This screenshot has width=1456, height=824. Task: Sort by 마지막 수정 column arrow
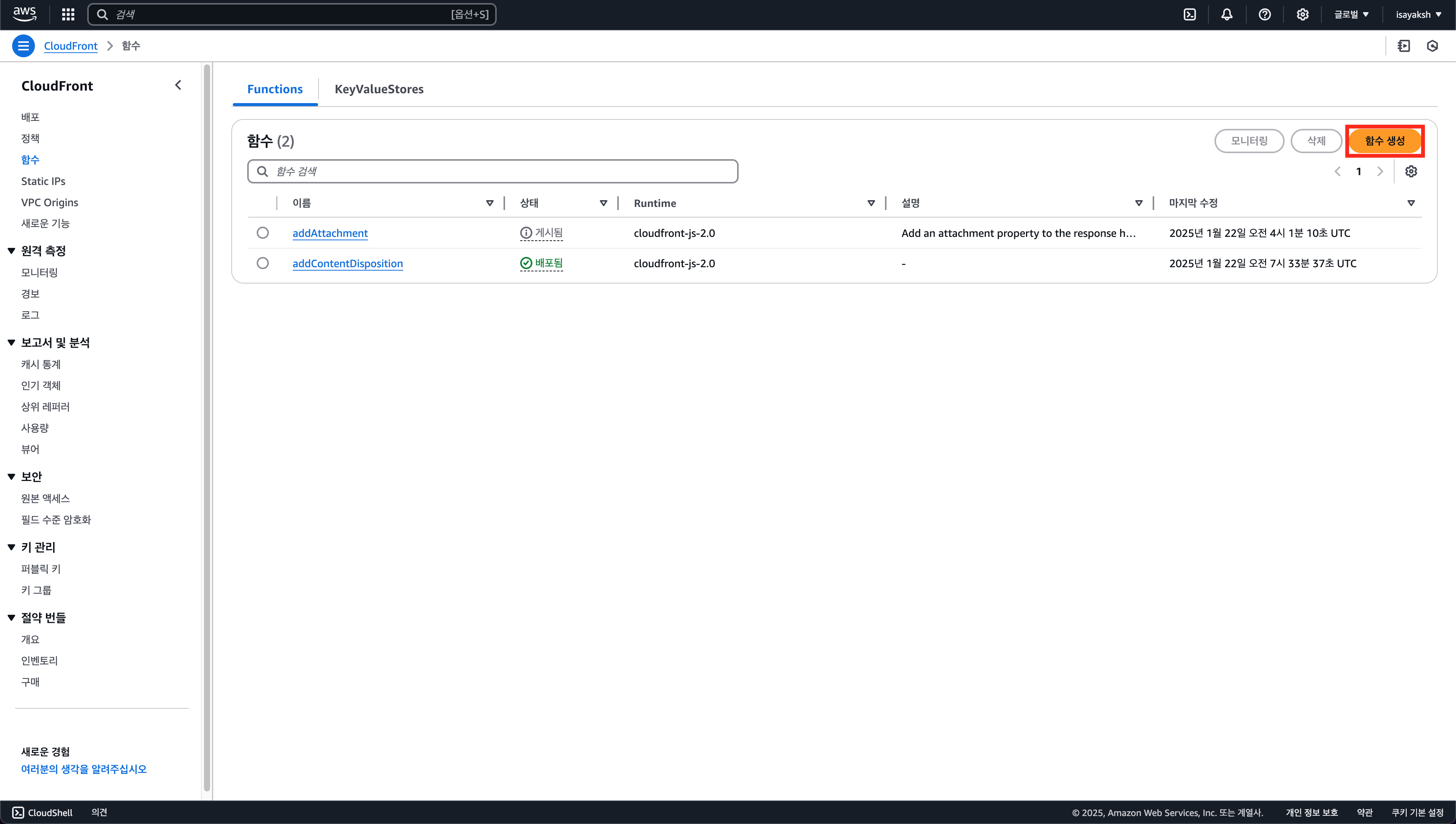[x=1411, y=203]
